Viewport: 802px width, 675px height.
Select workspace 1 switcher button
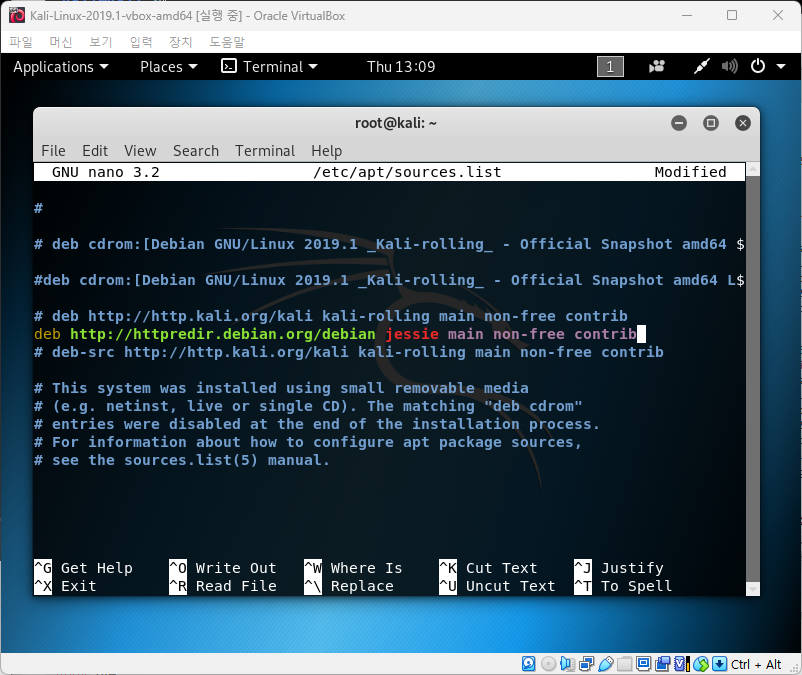pyautogui.click(x=610, y=66)
